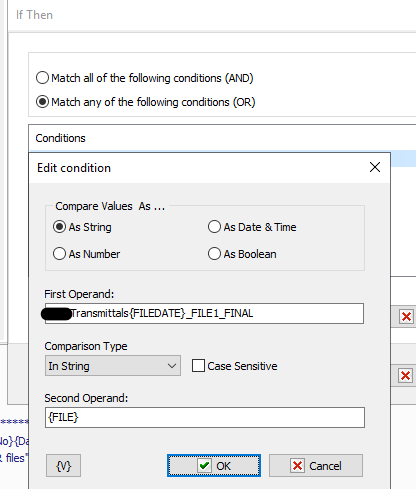Screen dimensions: 416x489
Task: Click the Edit condition title text
Action: pos(74,168)
